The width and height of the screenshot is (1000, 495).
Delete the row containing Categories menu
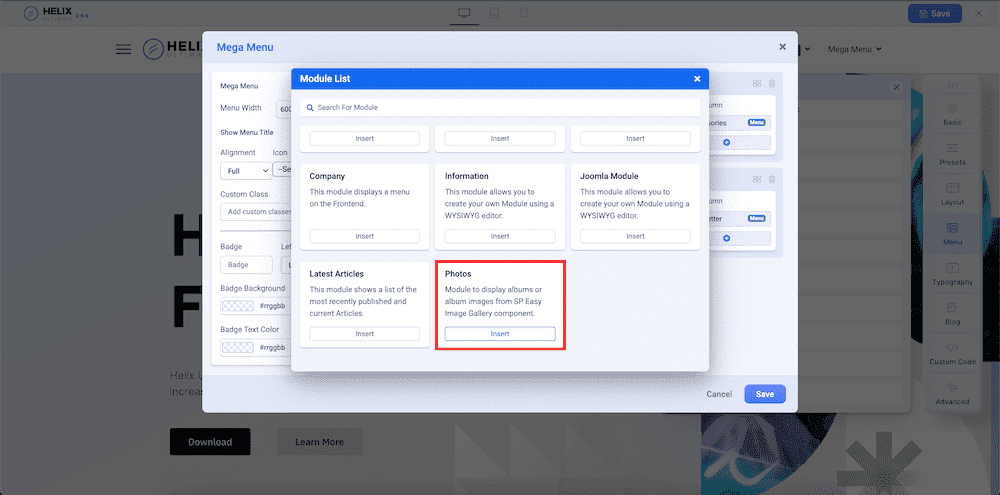click(x=772, y=84)
